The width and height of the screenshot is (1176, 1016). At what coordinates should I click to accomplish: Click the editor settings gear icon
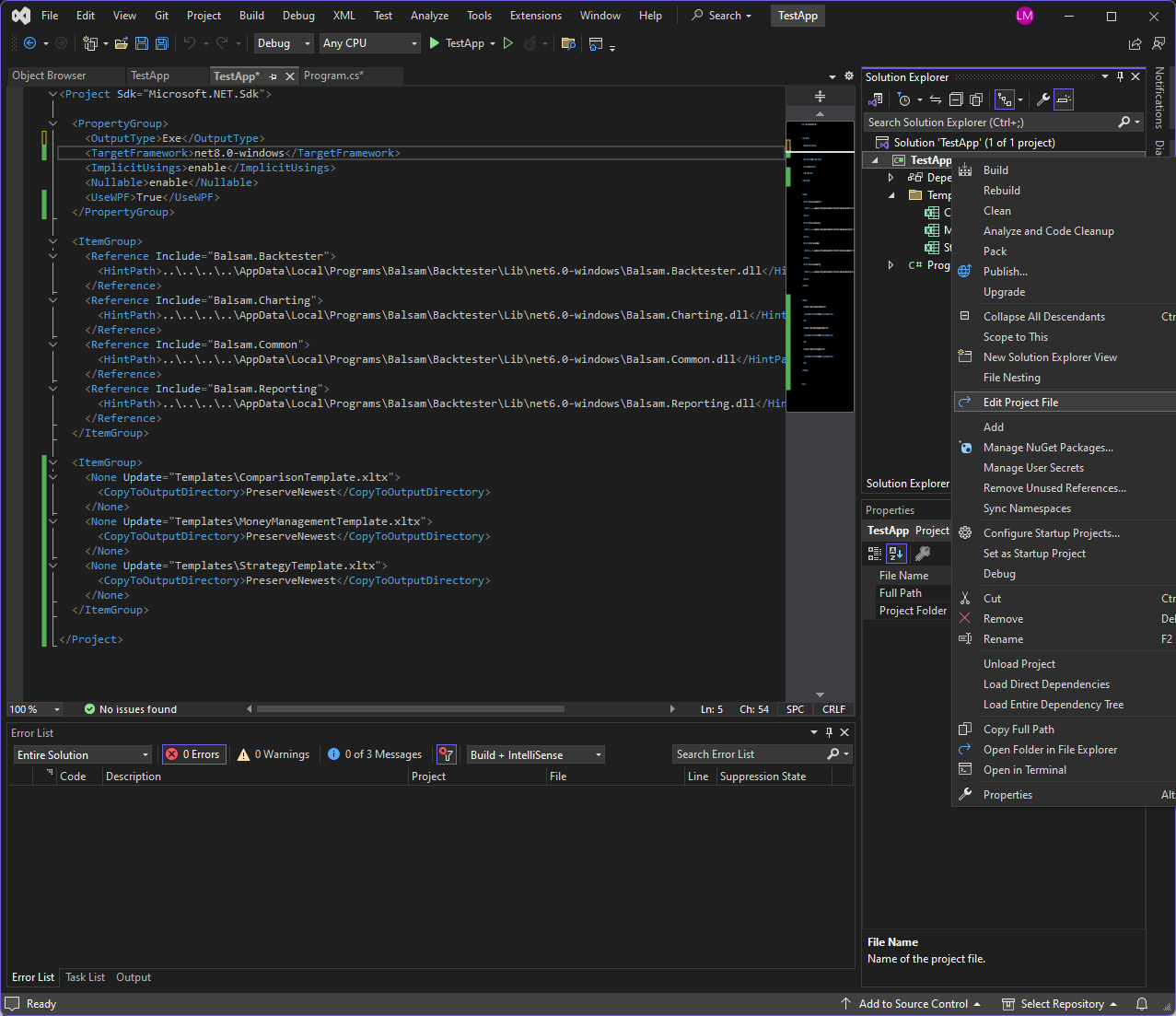coord(849,76)
